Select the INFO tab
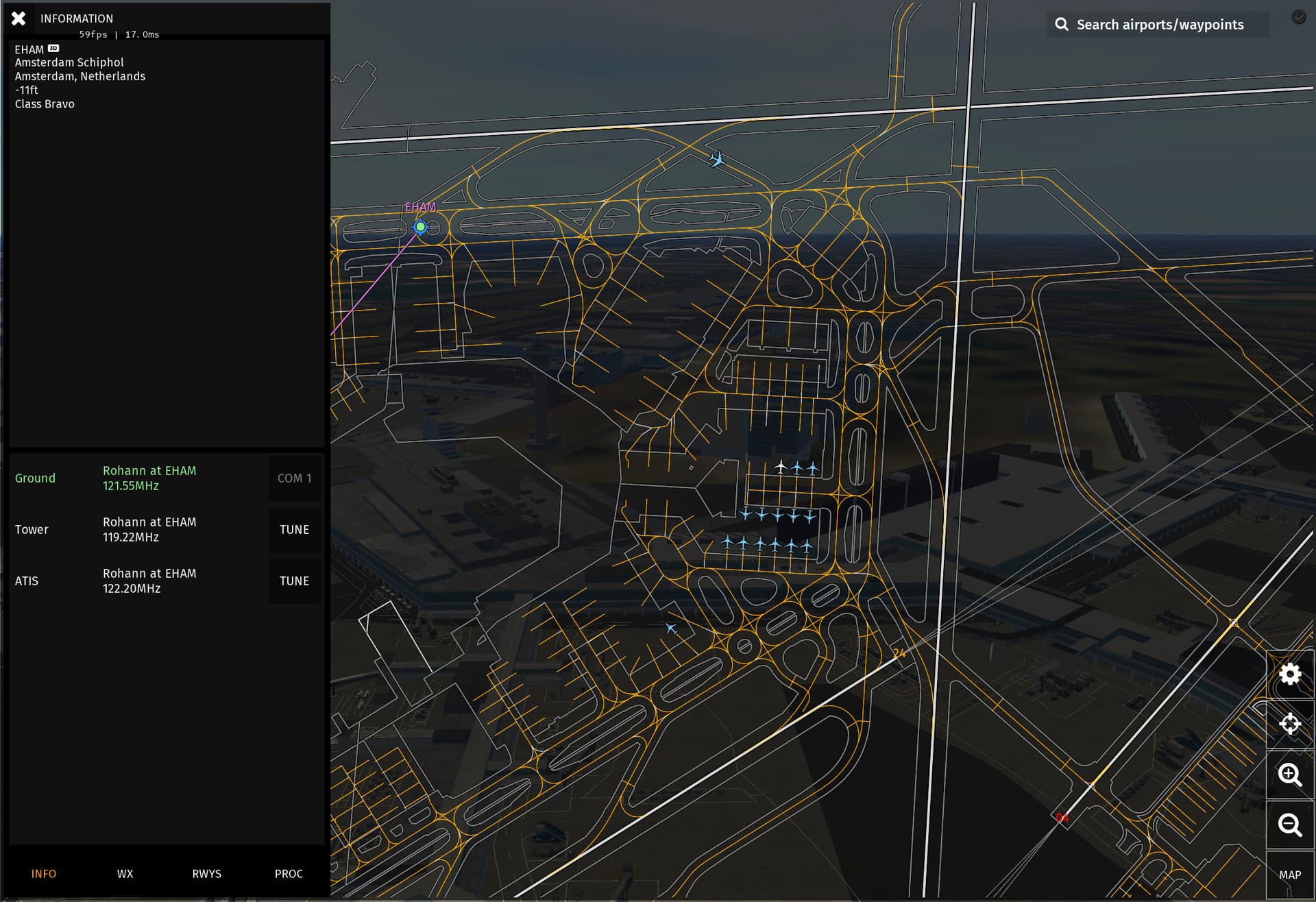1316x902 pixels. click(x=44, y=874)
